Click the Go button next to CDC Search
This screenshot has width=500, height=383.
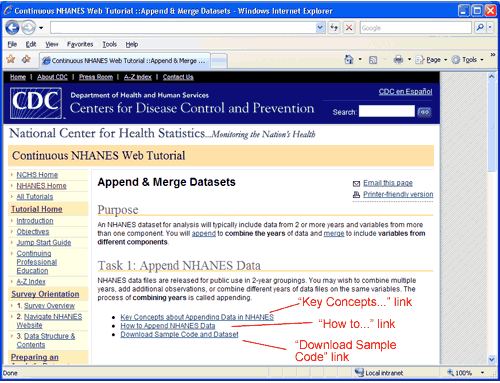coord(424,112)
